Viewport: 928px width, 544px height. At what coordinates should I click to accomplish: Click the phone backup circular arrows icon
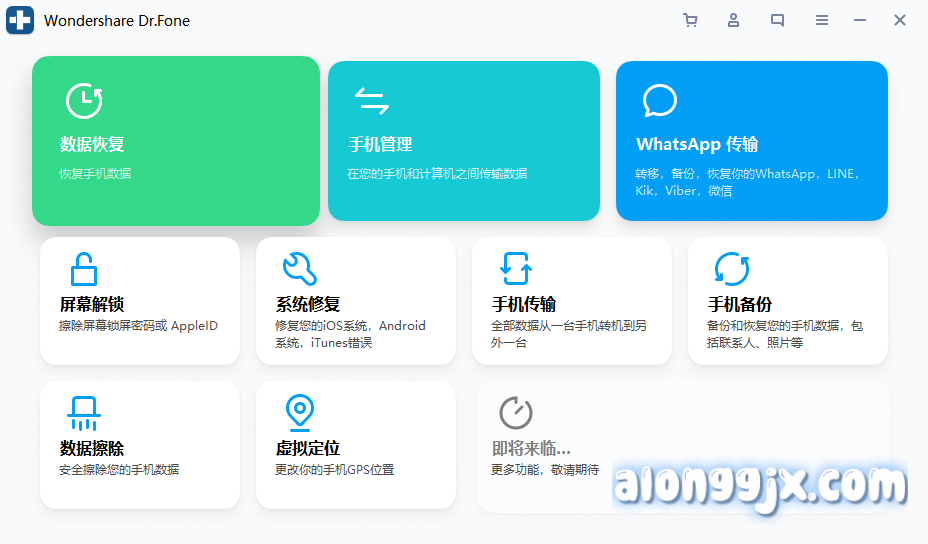[731, 269]
